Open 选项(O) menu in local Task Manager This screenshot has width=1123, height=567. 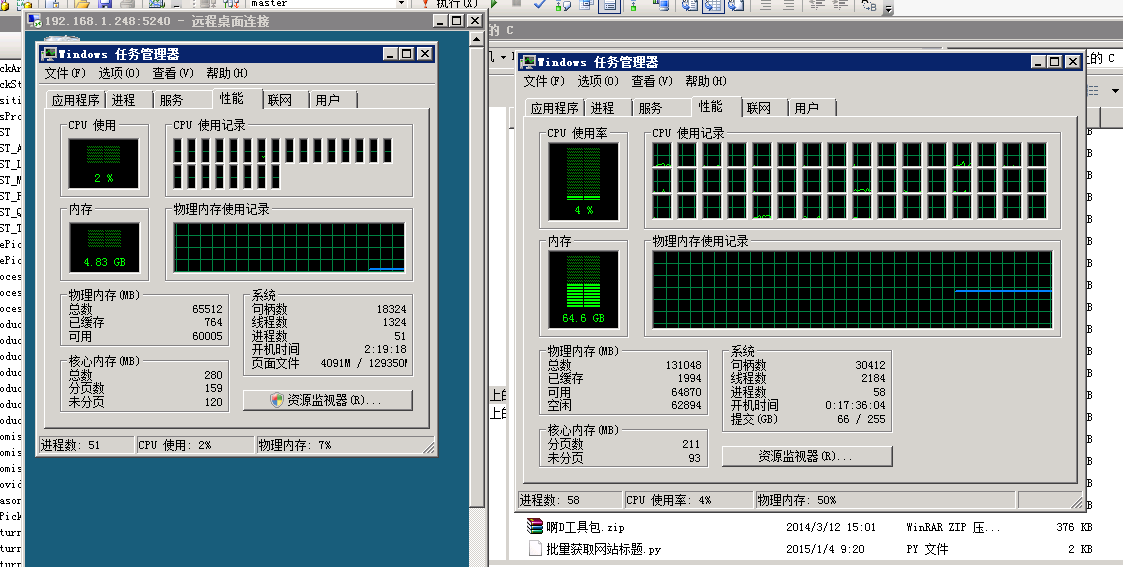pyautogui.click(x=598, y=81)
